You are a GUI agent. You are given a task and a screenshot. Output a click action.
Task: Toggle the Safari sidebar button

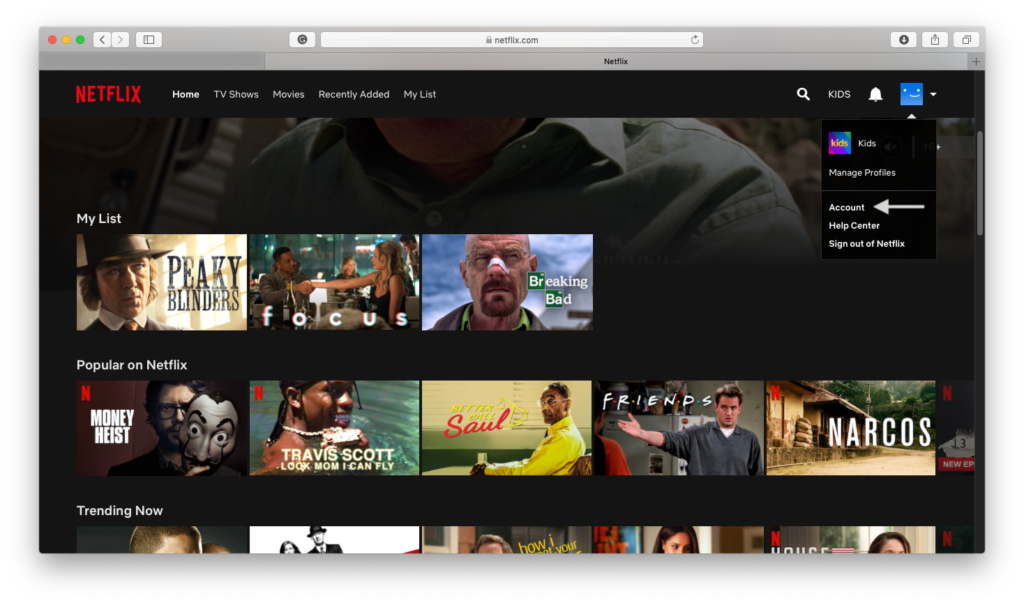[149, 40]
